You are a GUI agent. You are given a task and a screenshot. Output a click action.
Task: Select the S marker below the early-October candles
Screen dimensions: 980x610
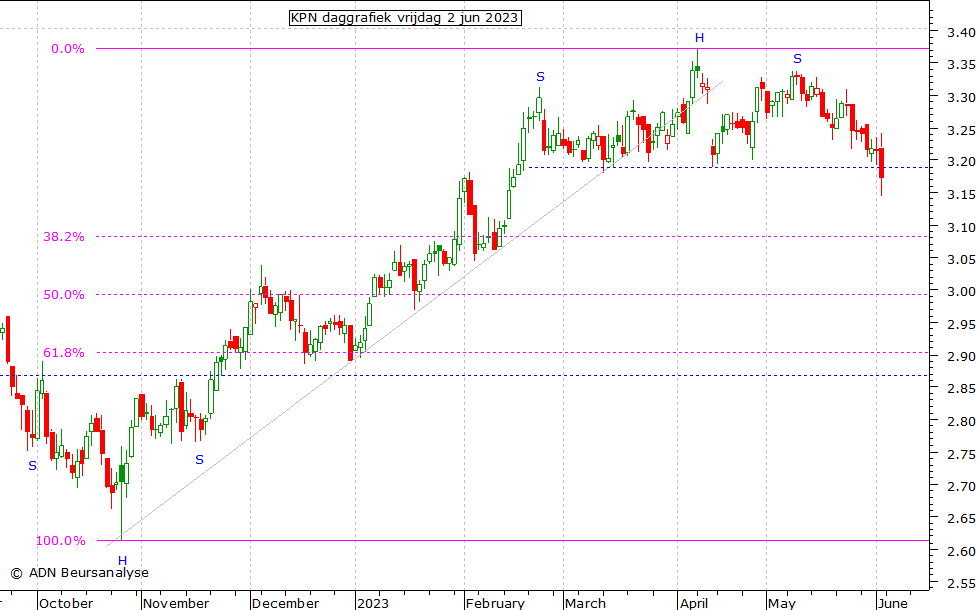[32, 466]
